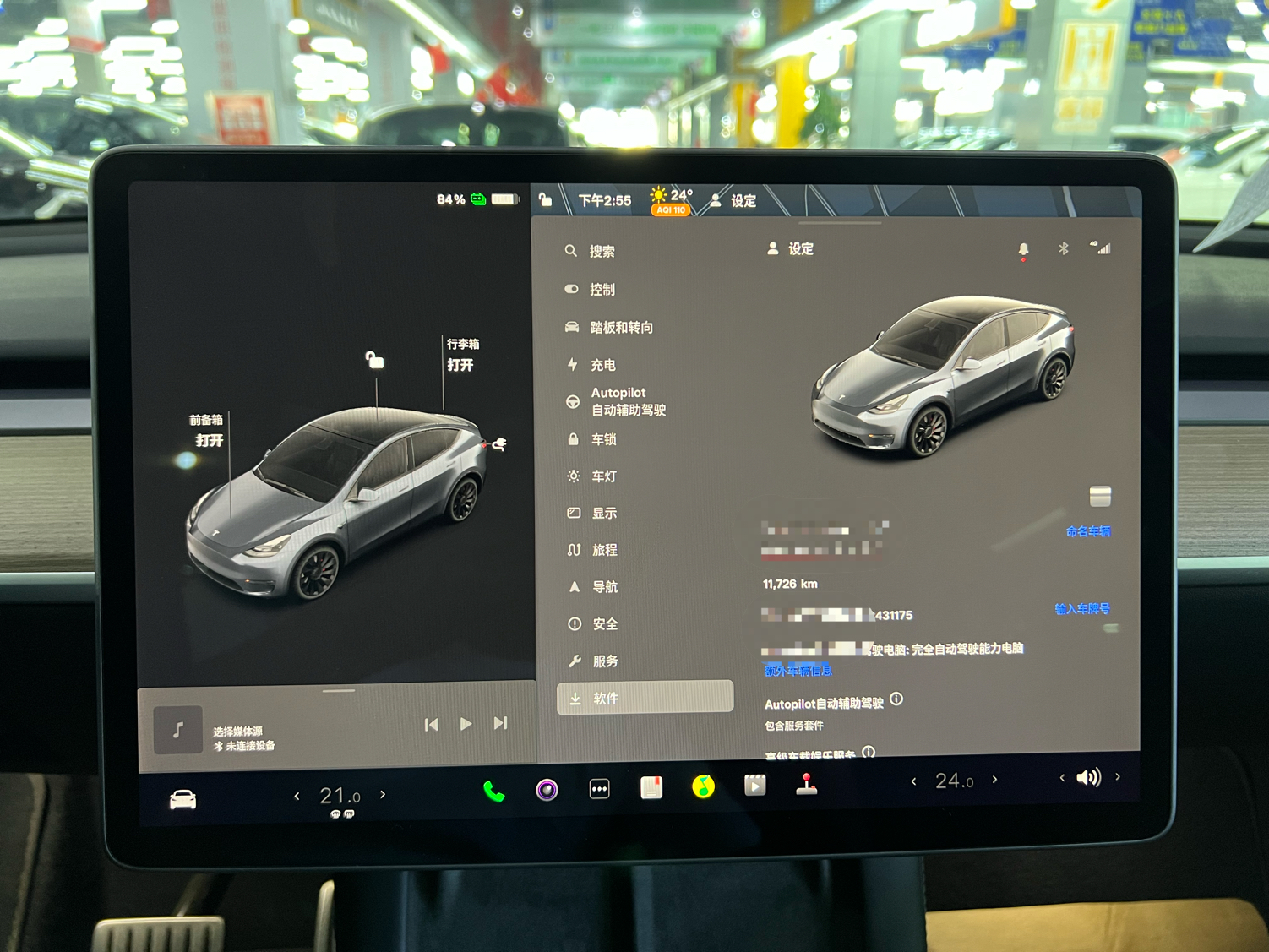Viewport: 1269px width, 952px height.
Task: Open the 服务 service menu
Action: point(594,661)
